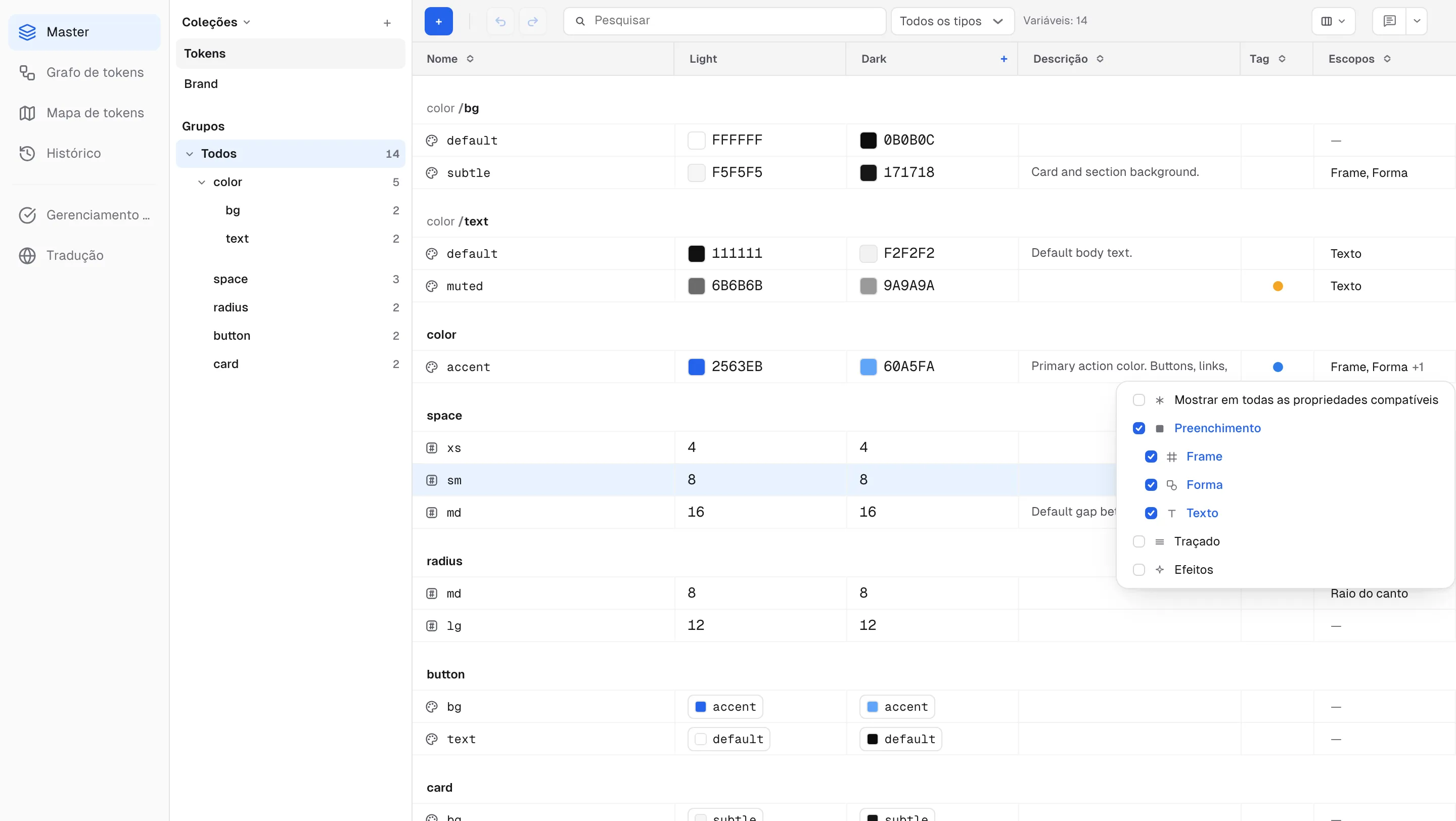The height and width of the screenshot is (821, 1456).
Task: Uncheck the Frame scope checkbox
Action: tap(1151, 457)
